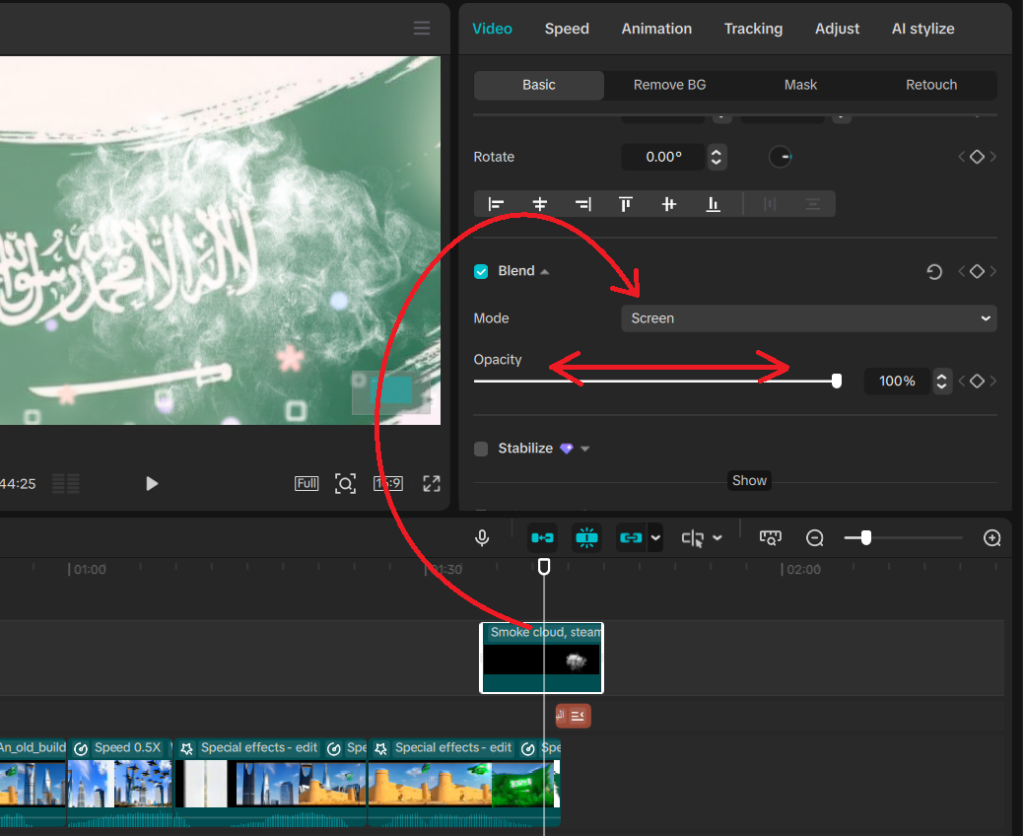
Task: Zoom out the timeline
Action: pyautogui.click(x=815, y=539)
